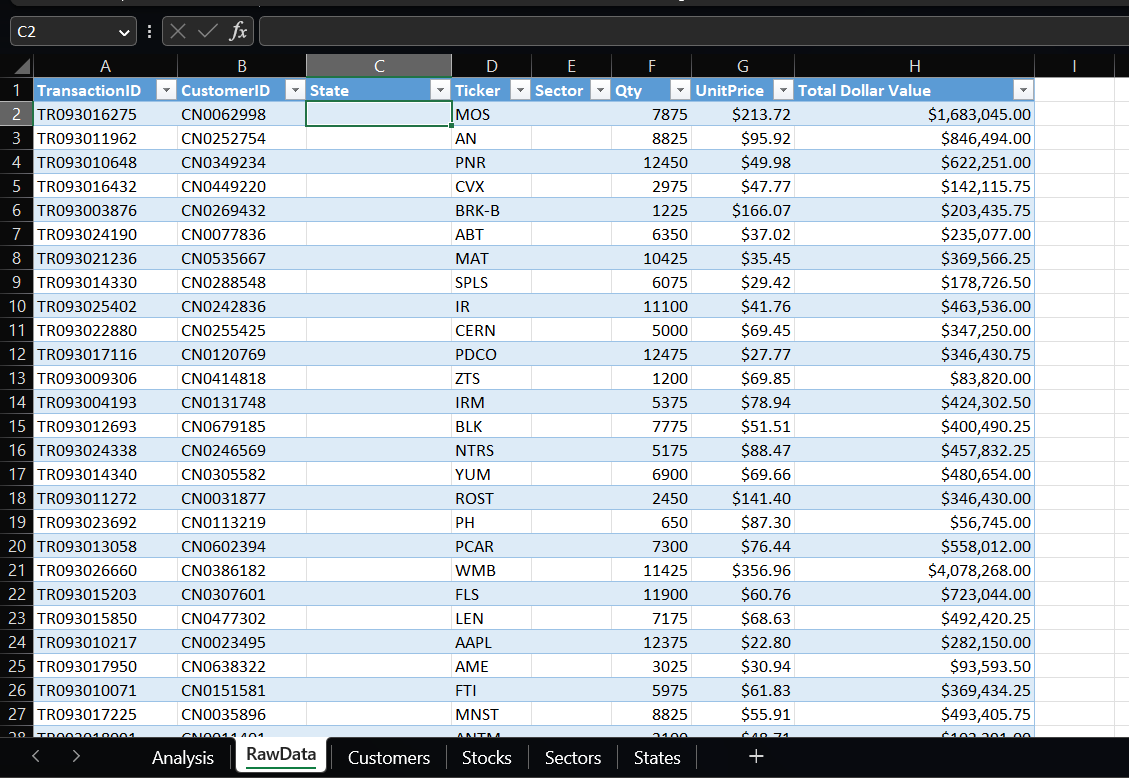Open the TransactionID filter dropdown
The image size is (1129, 778).
[166, 90]
